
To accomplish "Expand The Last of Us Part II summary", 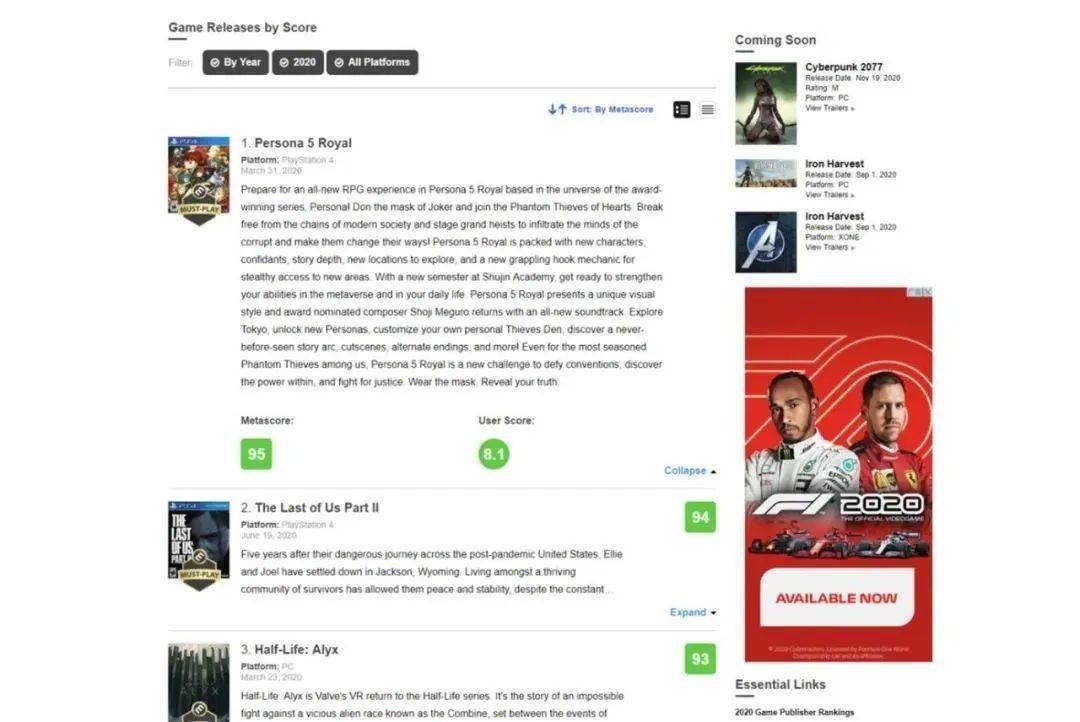I will pos(693,612).
